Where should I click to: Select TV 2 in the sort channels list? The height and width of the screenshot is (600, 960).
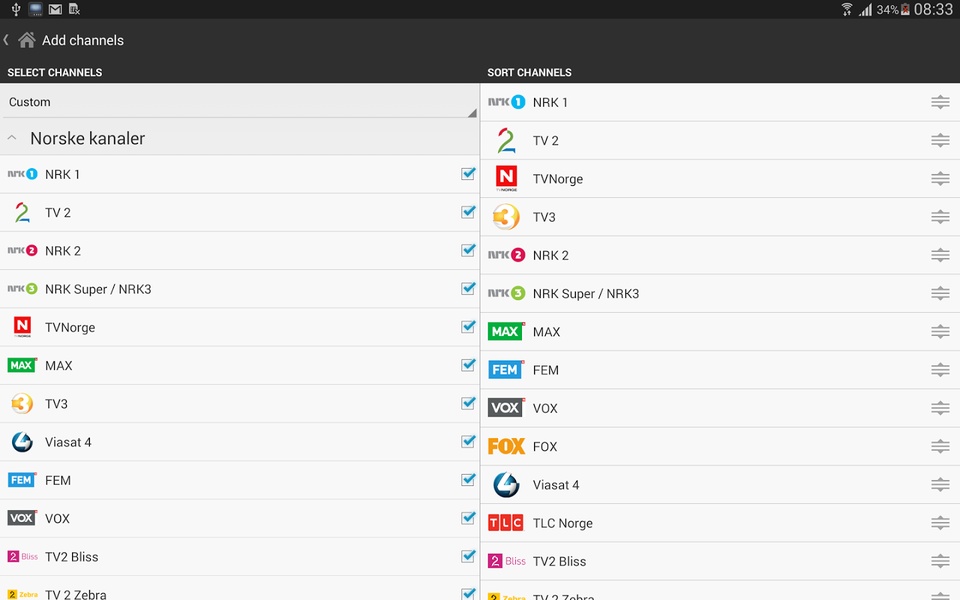click(720, 140)
